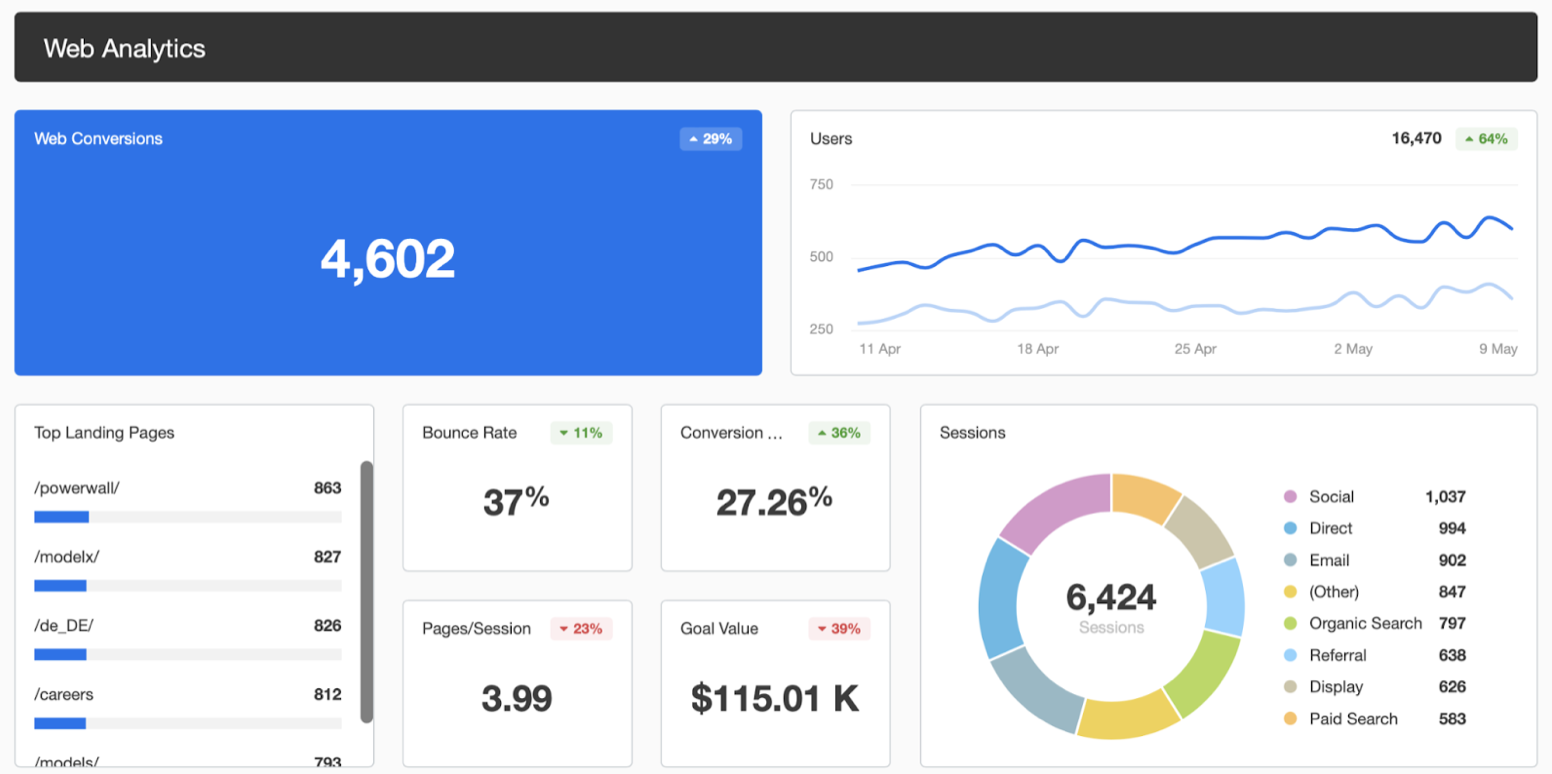Select the Display legend color dot
This screenshot has height=774, width=1552.
coord(1290,687)
